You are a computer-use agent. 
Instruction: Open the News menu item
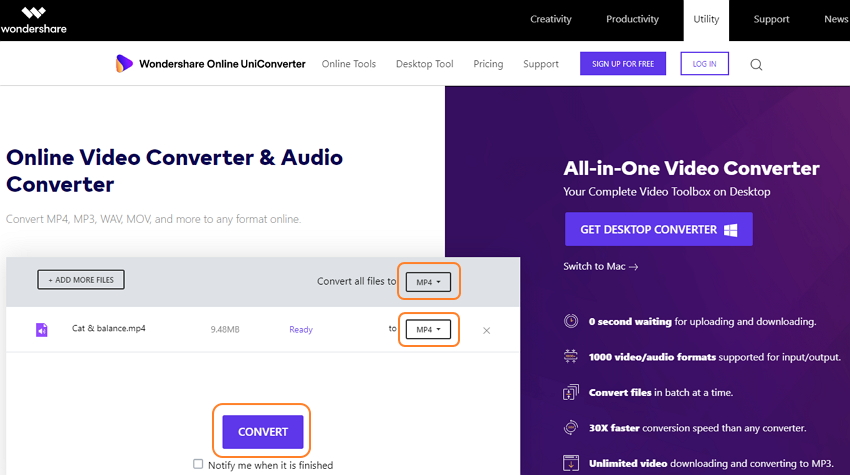(x=836, y=19)
